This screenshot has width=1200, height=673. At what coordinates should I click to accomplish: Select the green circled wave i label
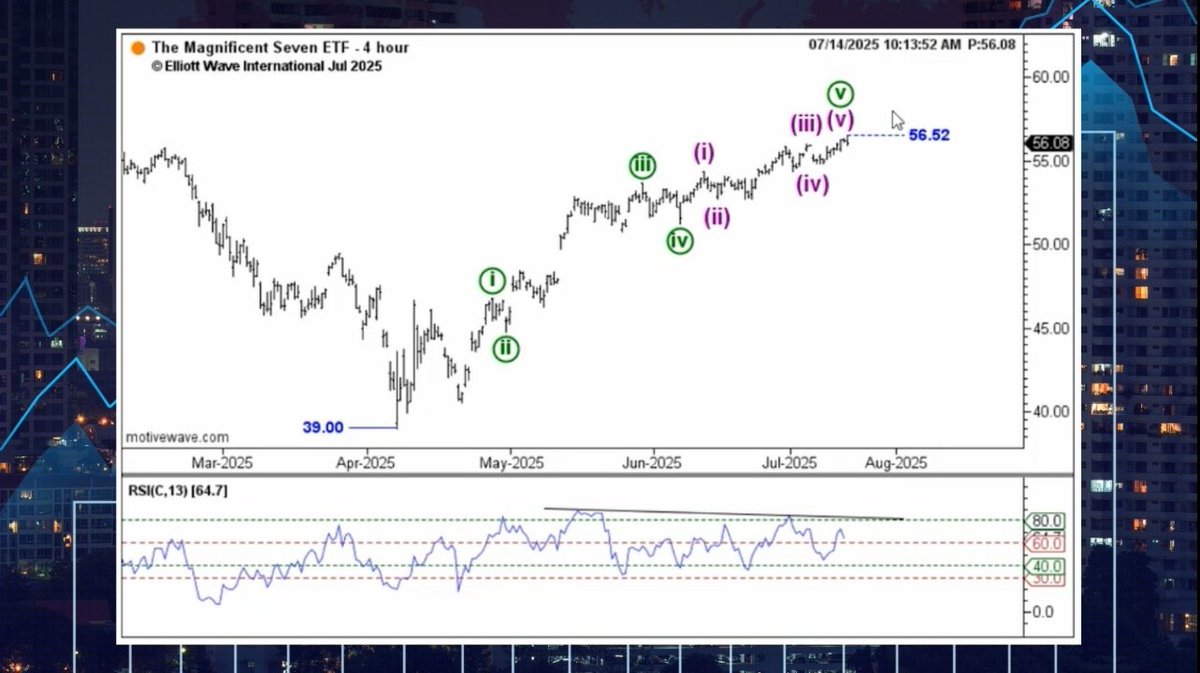click(491, 281)
